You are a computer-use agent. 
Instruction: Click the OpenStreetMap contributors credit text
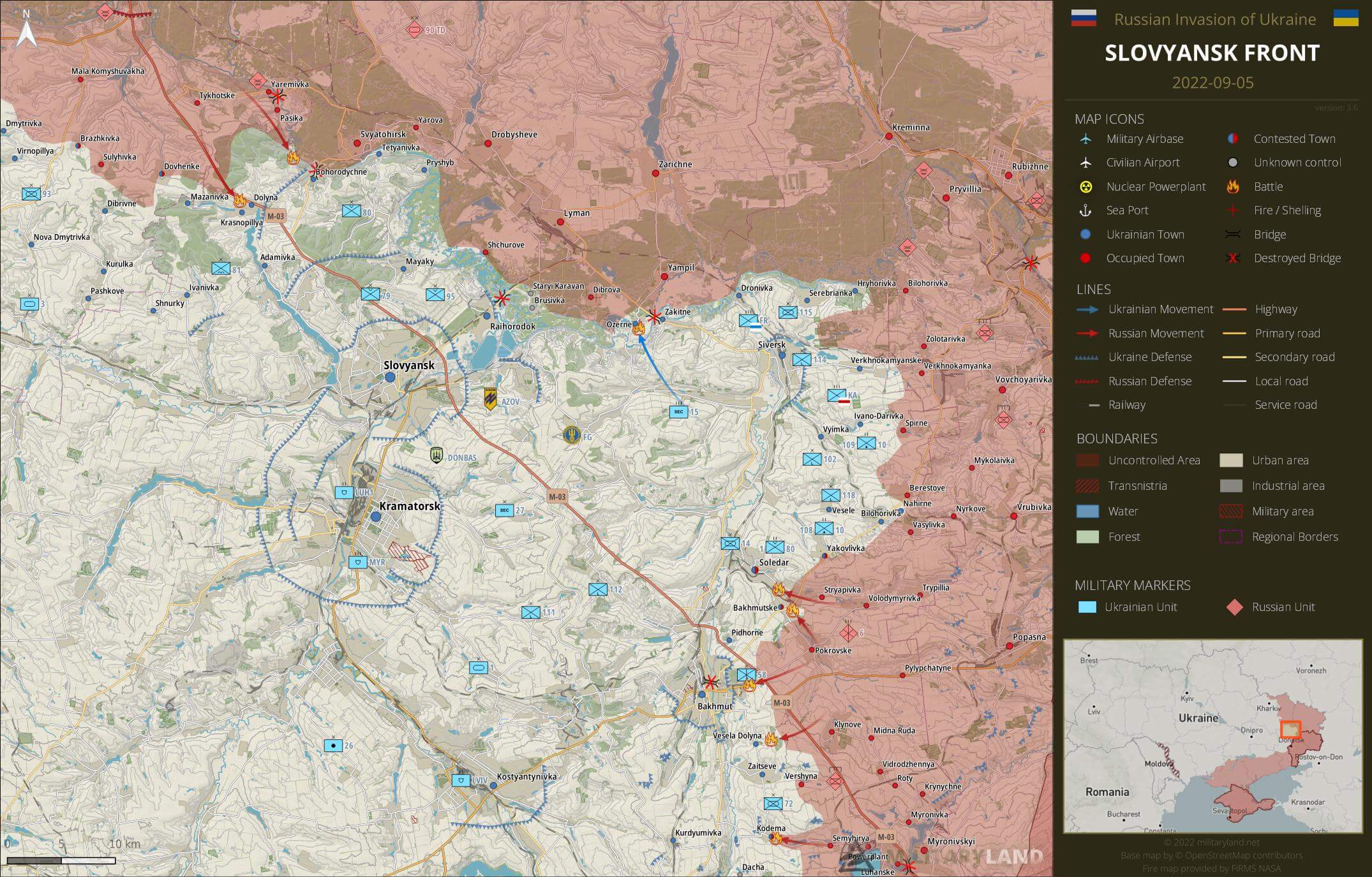pos(1212,855)
